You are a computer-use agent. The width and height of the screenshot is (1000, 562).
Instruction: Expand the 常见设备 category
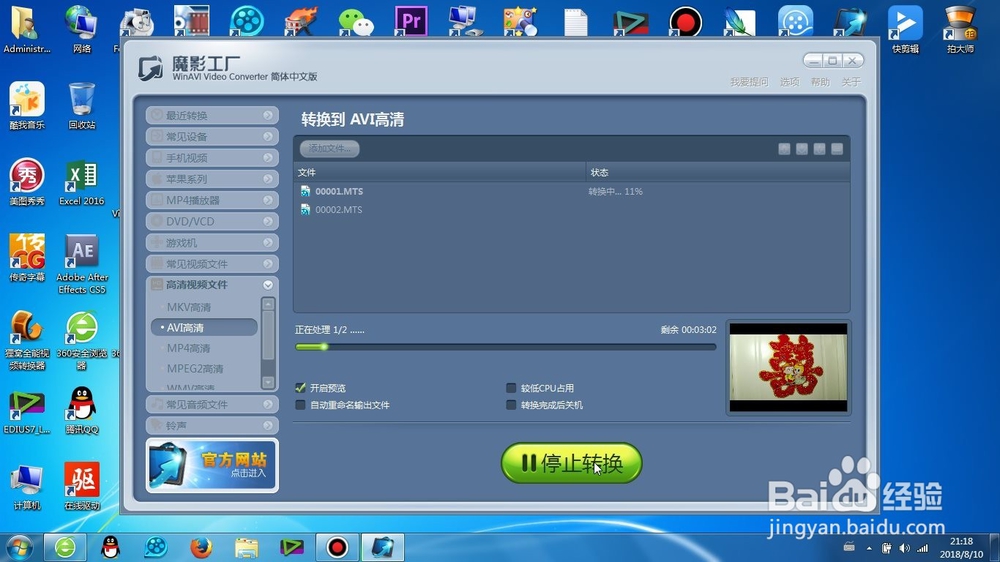212,136
